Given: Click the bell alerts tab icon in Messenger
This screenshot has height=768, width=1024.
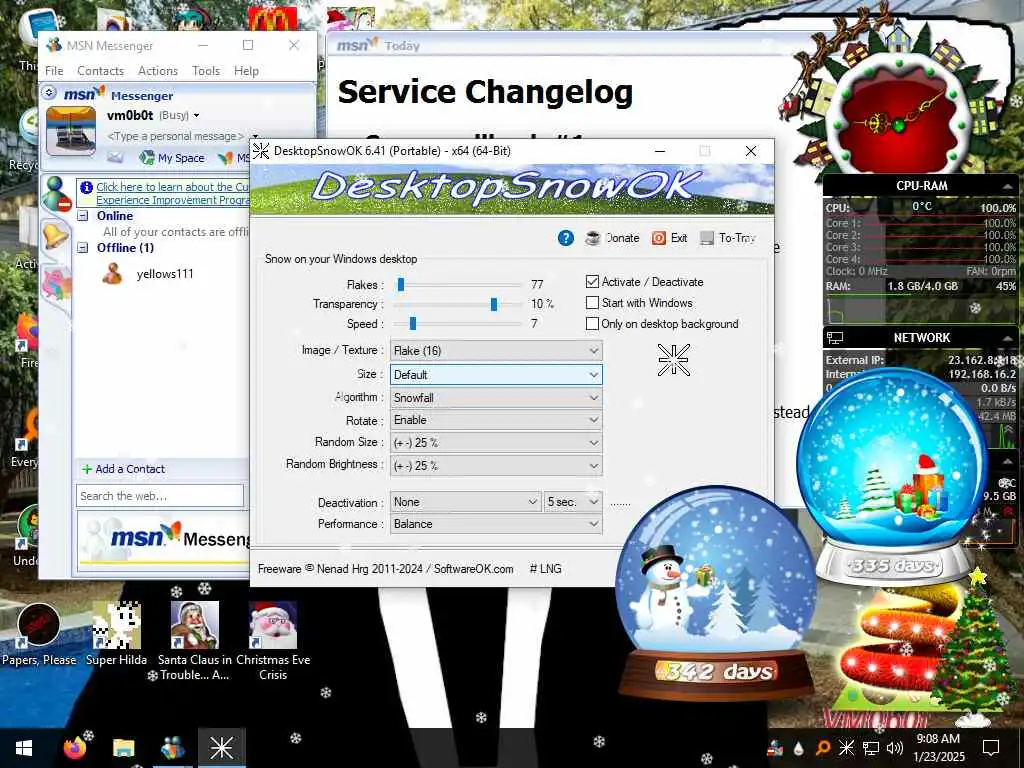Looking at the screenshot, I should point(55,236).
